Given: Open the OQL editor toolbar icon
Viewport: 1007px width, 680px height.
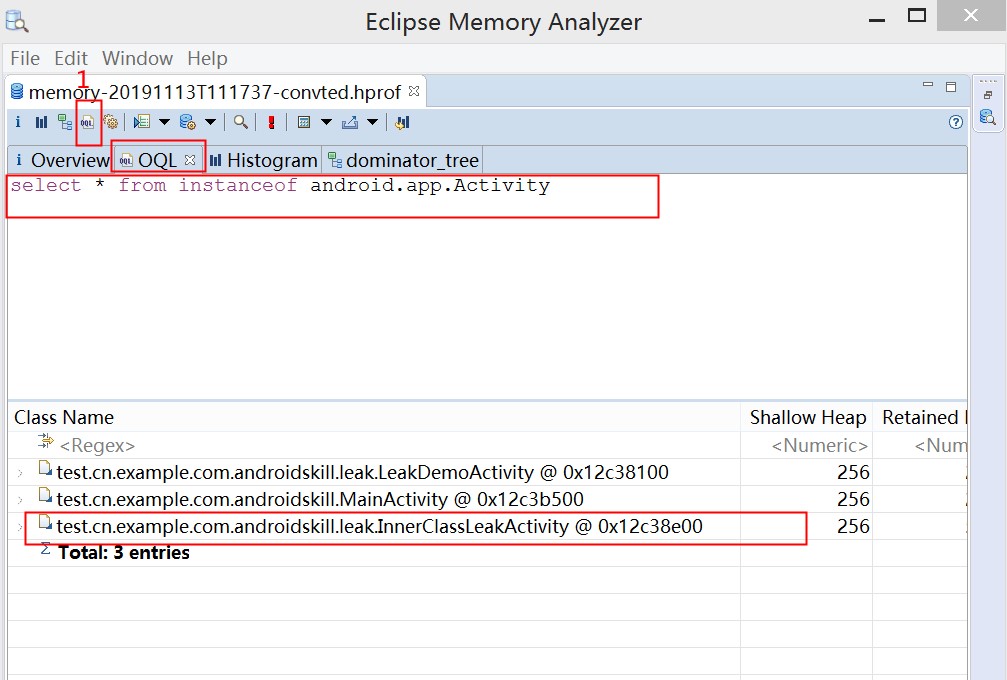Looking at the screenshot, I should click(x=87, y=122).
